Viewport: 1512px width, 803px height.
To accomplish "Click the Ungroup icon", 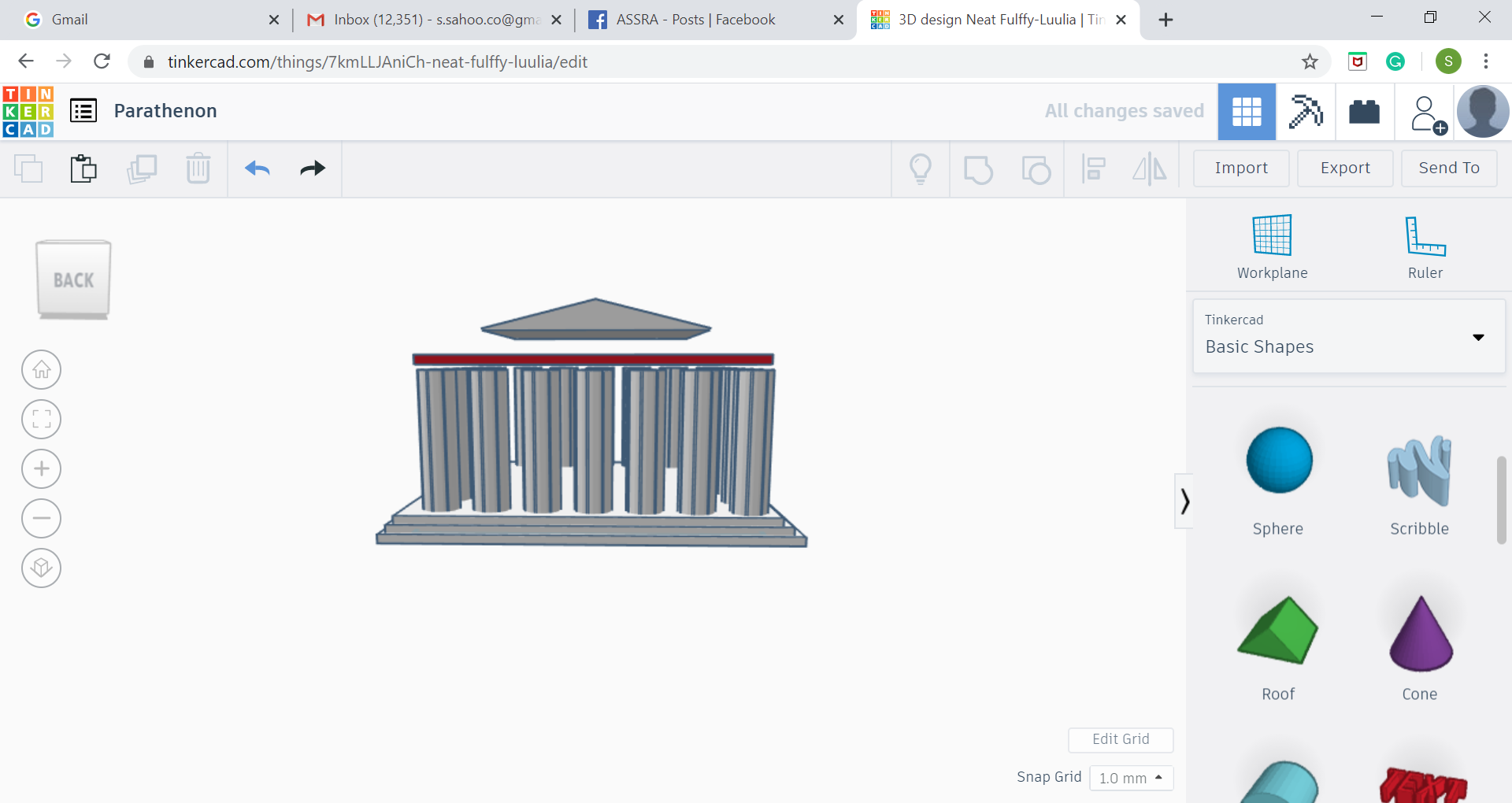I will (x=1036, y=168).
